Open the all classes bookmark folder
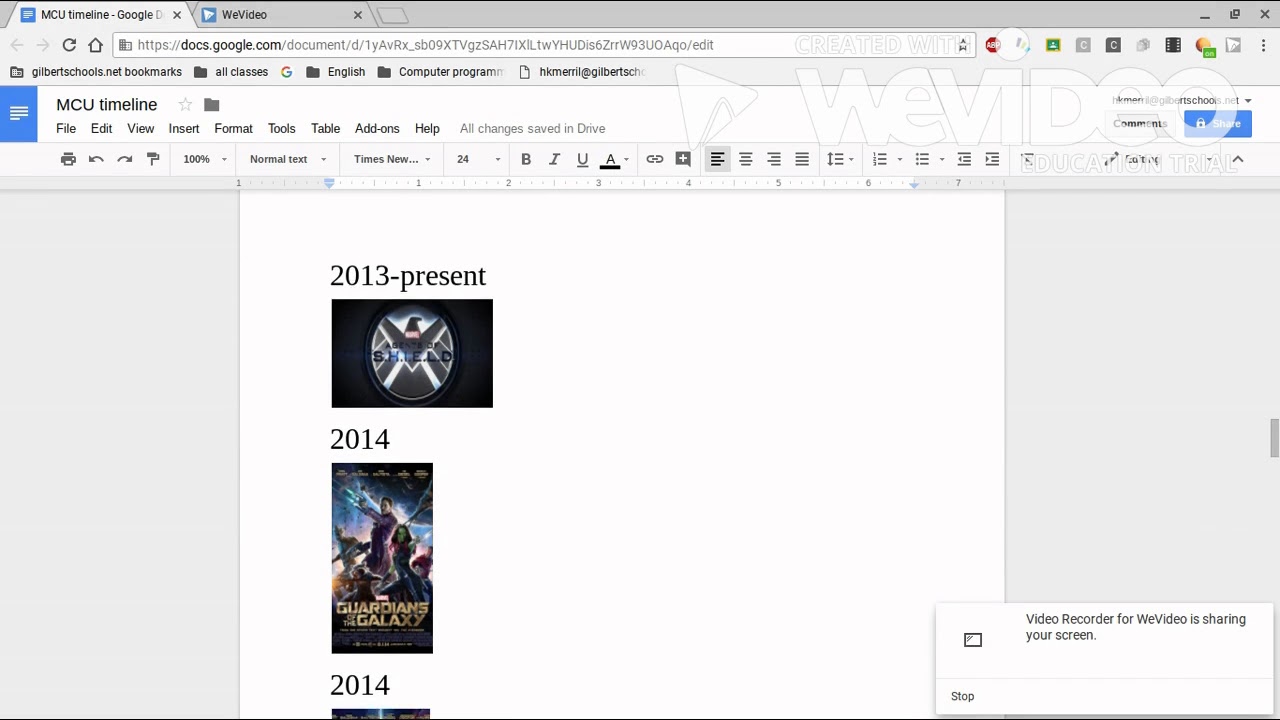Screen dimensions: 1280x720 (231, 72)
